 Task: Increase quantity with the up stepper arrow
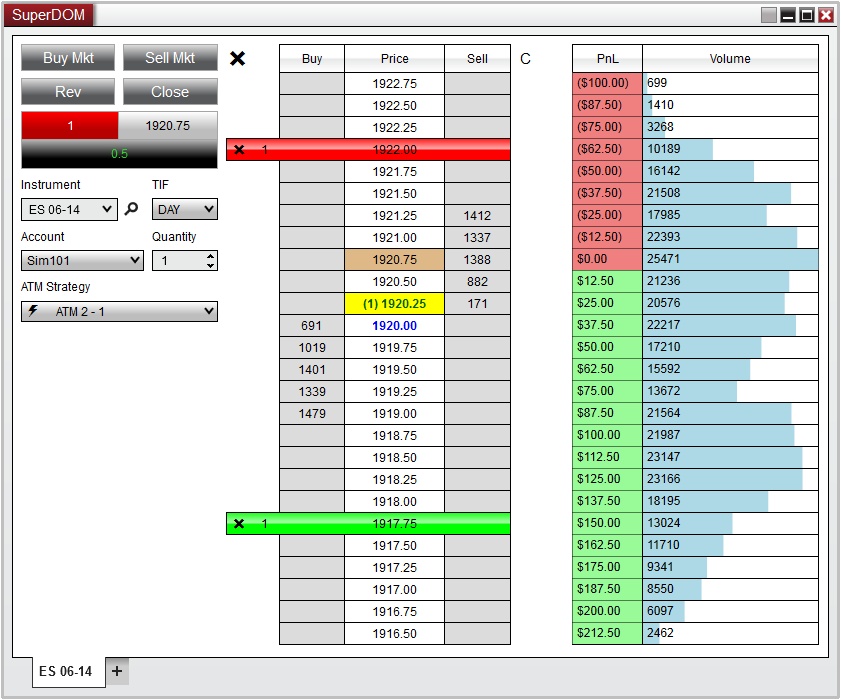click(x=210, y=256)
